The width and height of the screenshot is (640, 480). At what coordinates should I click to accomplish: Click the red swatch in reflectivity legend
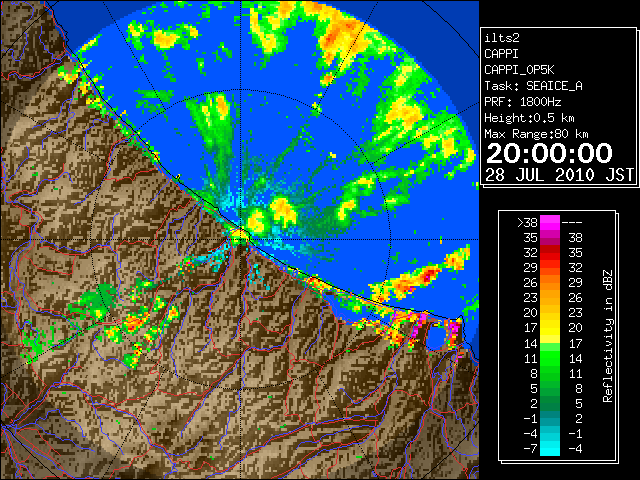(550, 253)
